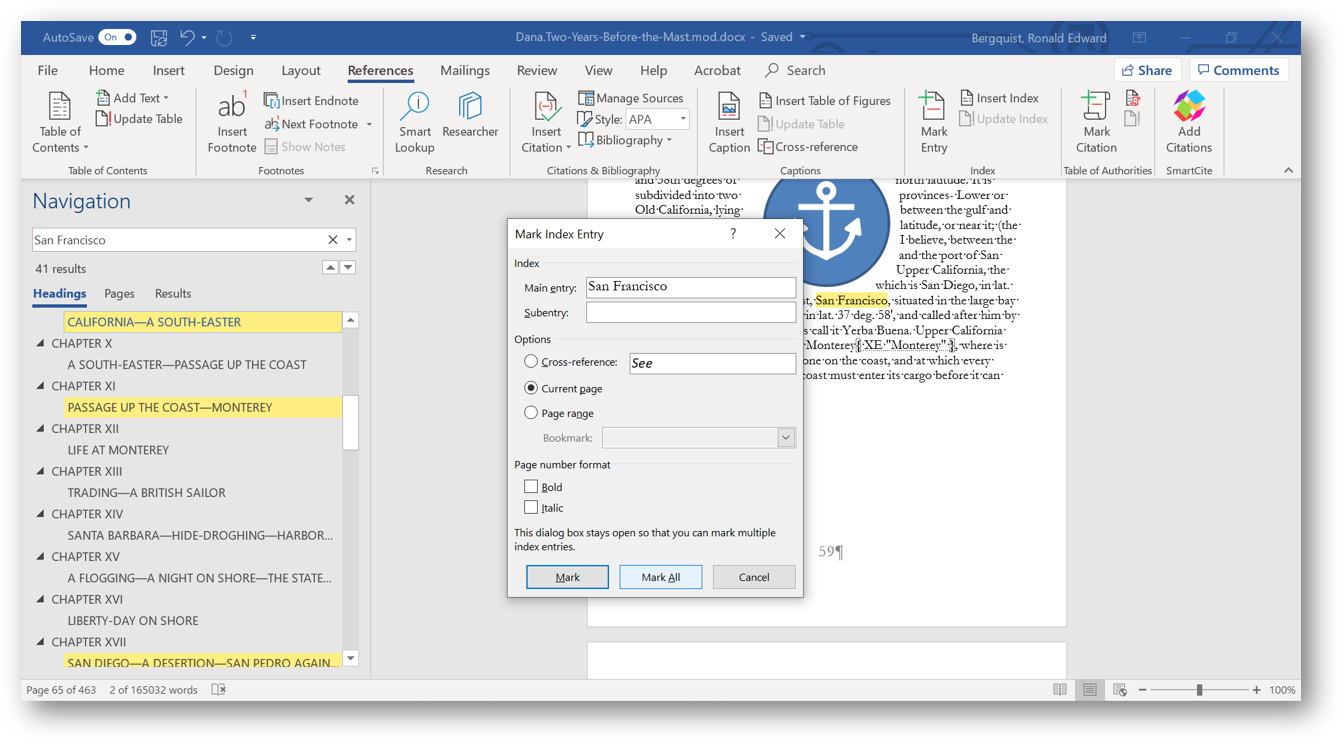
Task: Open the Results tab in Navigation
Action: (x=173, y=294)
